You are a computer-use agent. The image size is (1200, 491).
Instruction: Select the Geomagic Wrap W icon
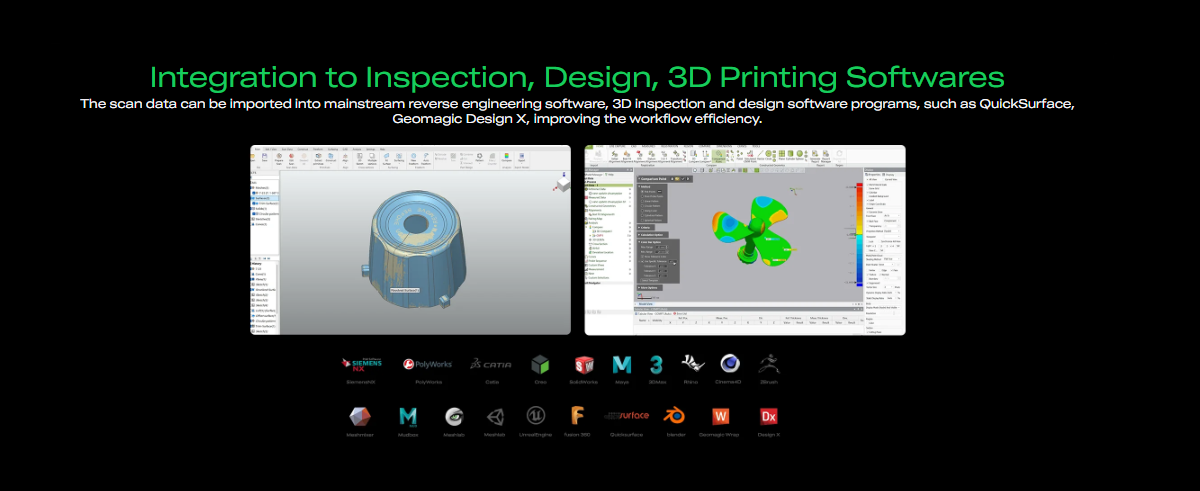click(x=720, y=416)
